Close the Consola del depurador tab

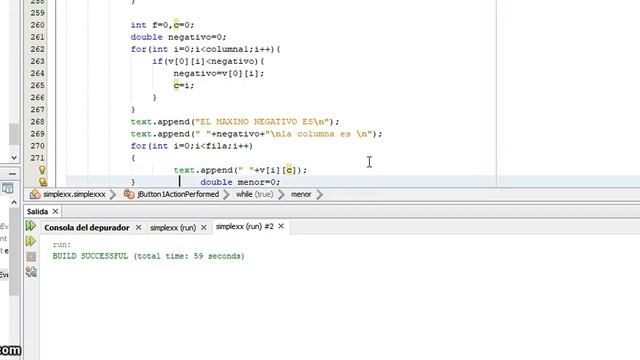coord(138,227)
